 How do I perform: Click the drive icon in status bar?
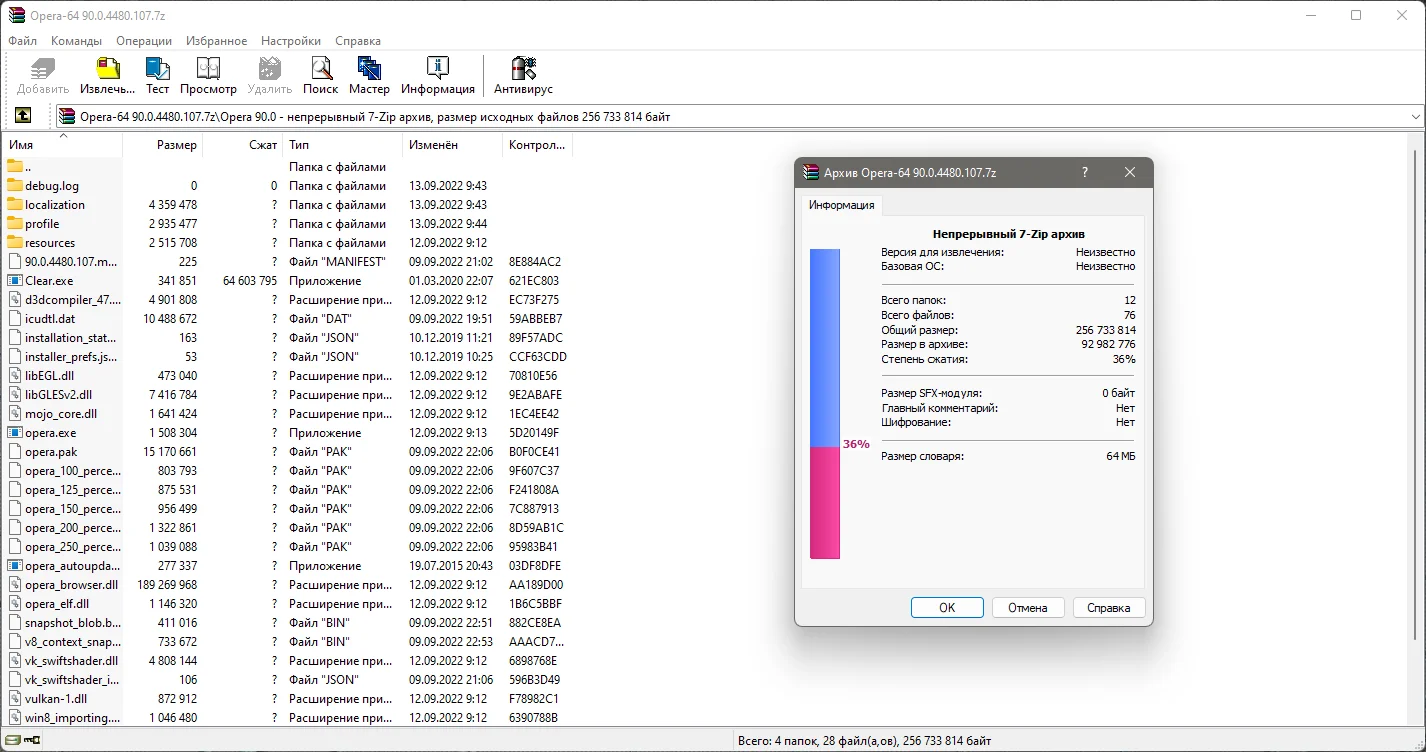tap(11, 741)
